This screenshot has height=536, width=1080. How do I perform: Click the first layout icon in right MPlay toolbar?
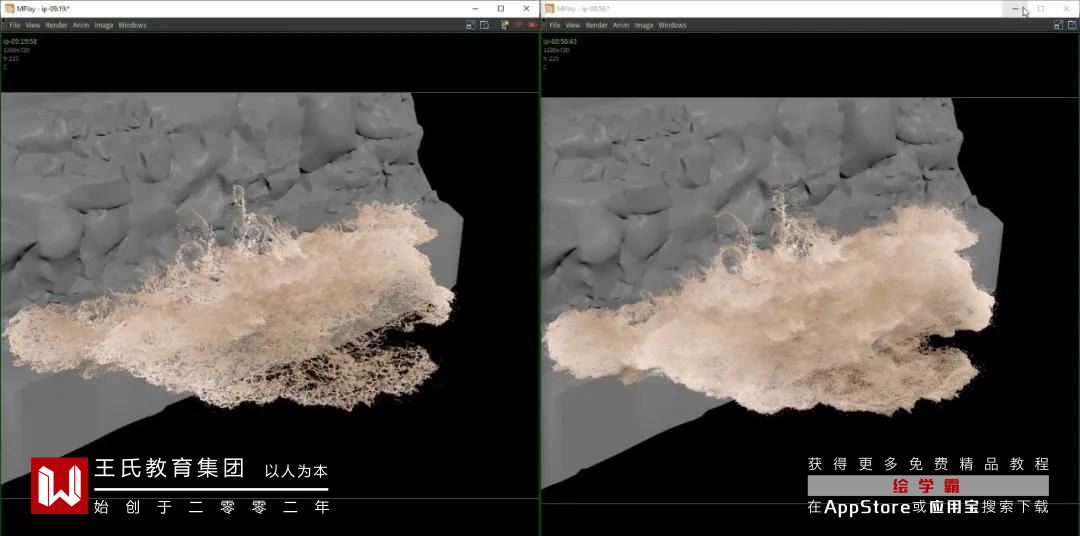coord(1059,25)
